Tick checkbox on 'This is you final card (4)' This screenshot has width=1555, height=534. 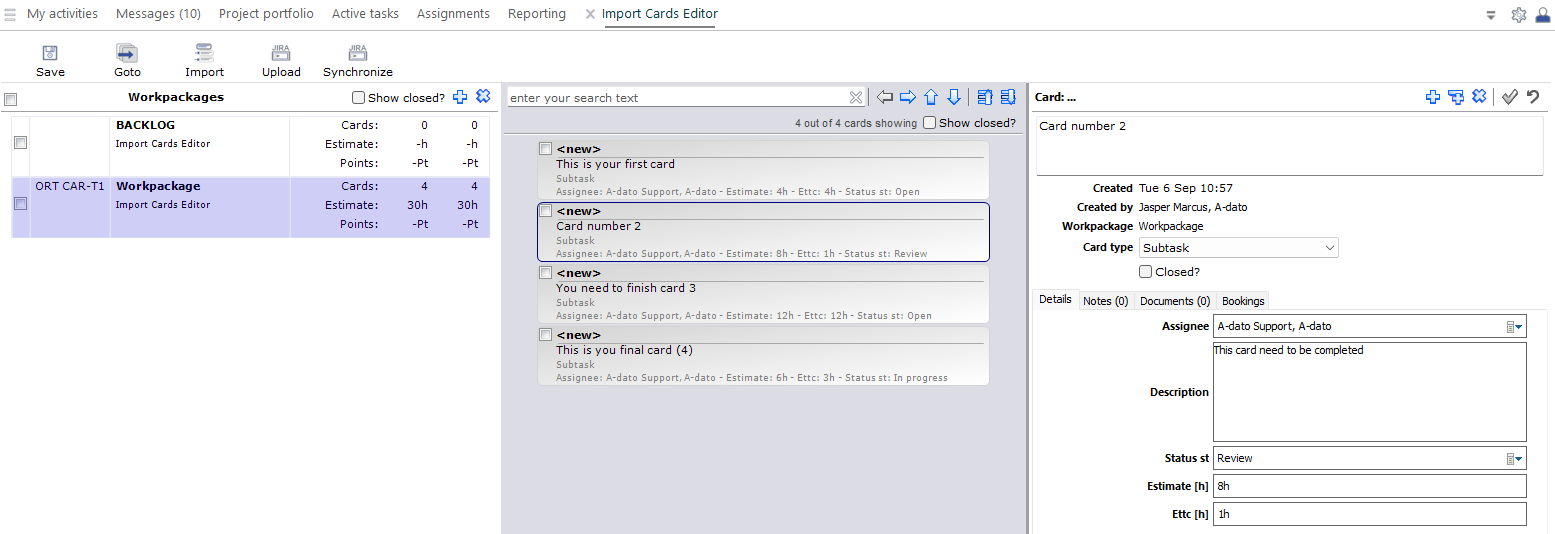click(545, 335)
